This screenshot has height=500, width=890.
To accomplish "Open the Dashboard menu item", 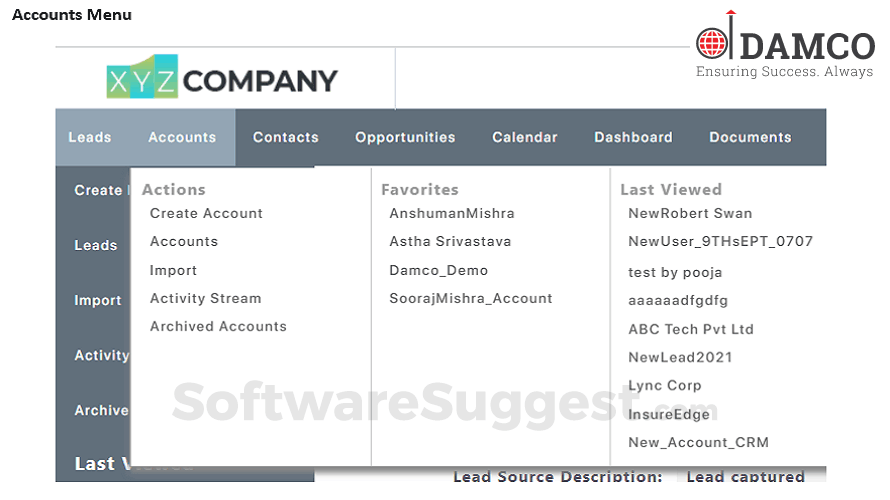I will click(x=633, y=137).
